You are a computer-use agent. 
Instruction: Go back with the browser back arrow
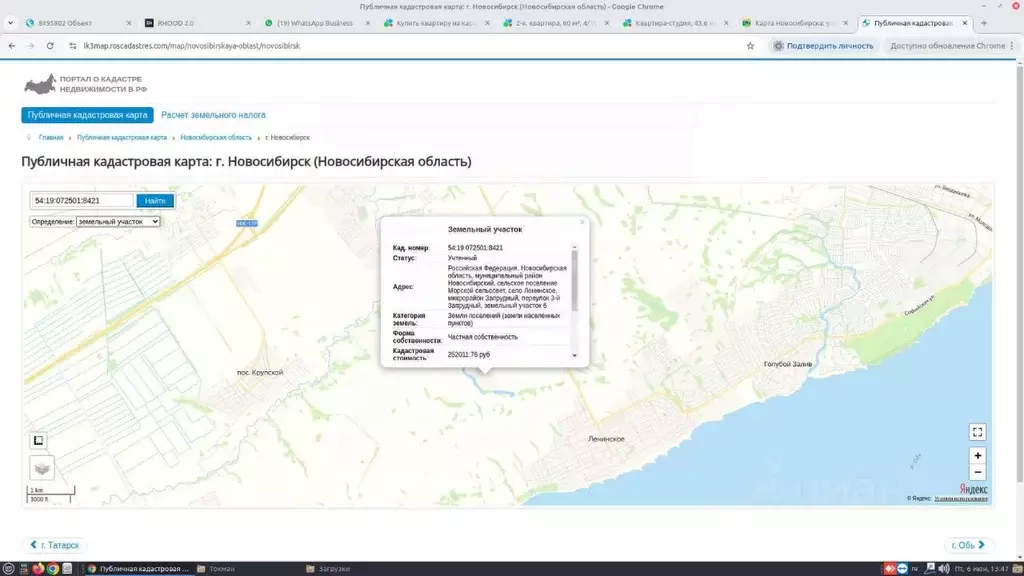(x=12, y=46)
